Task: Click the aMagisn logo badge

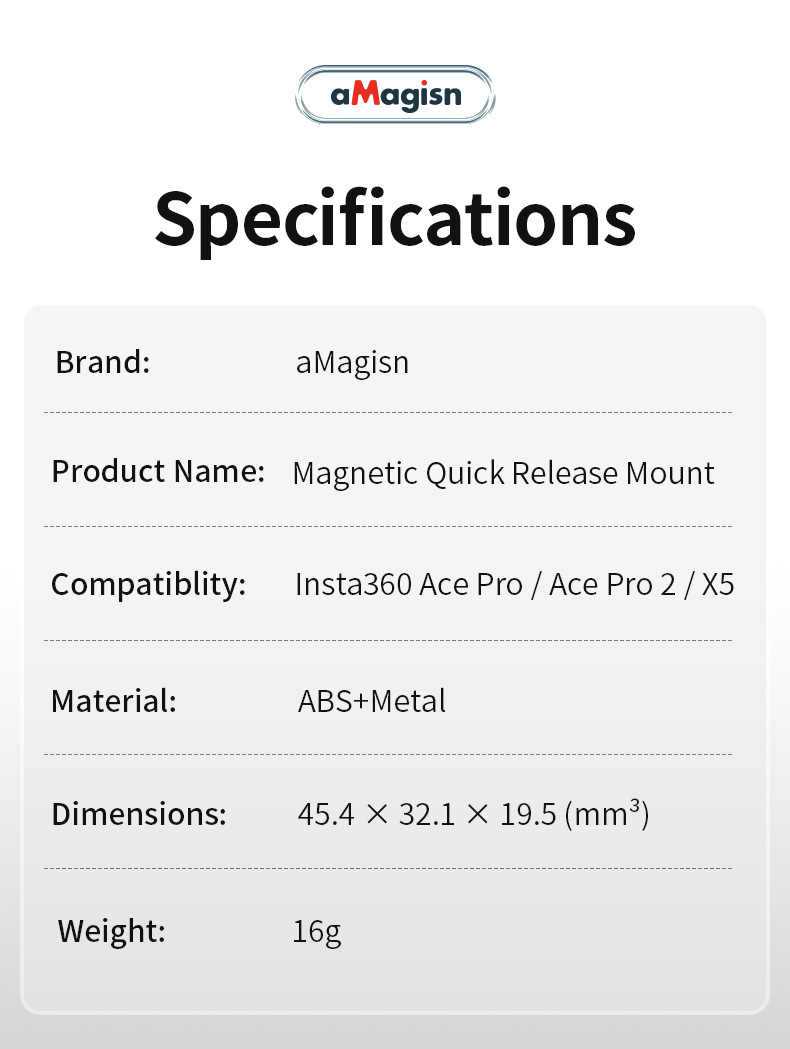Action: pos(396,95)
